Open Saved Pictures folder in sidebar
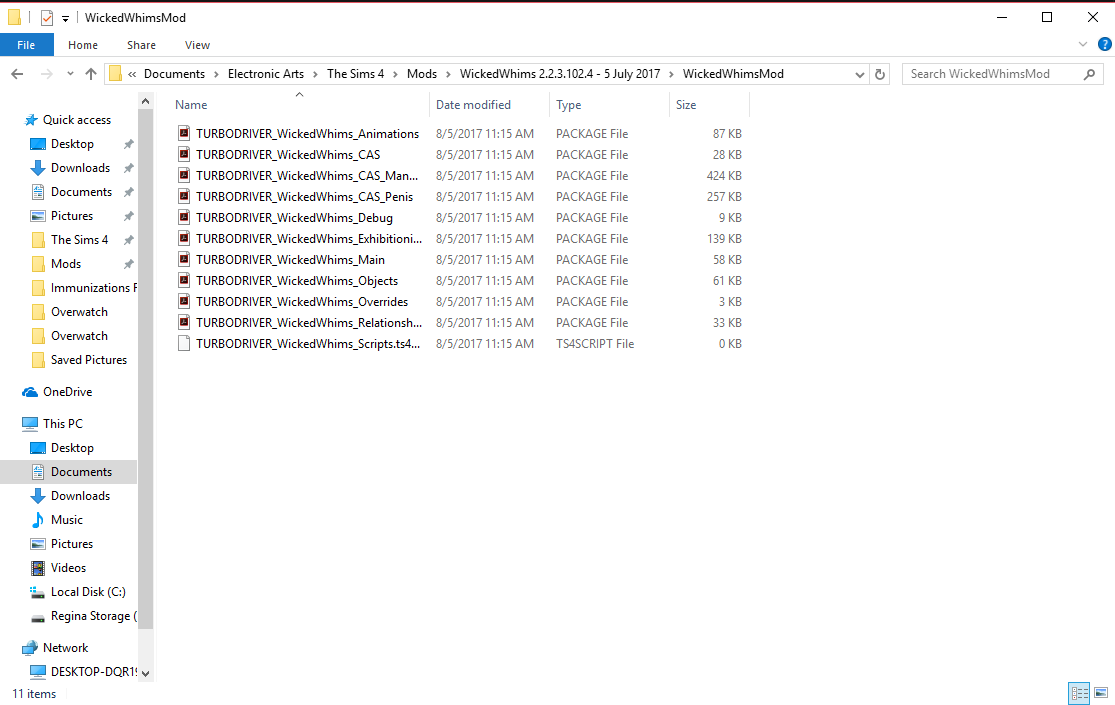This screenshot has height=705, width=1115. [89, 360]
